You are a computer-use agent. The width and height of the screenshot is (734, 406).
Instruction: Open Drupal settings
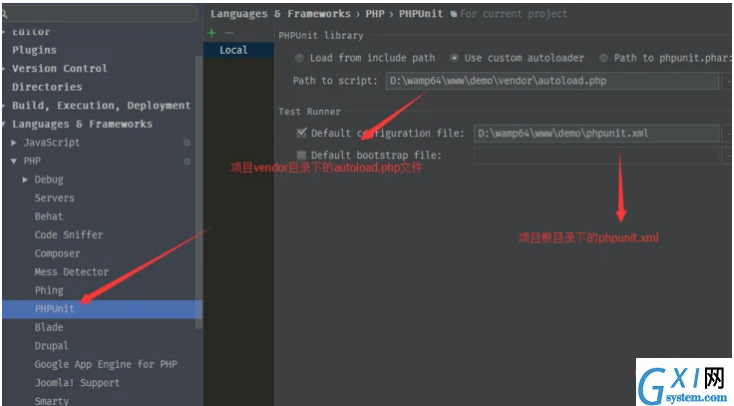(x=51, y=346)
